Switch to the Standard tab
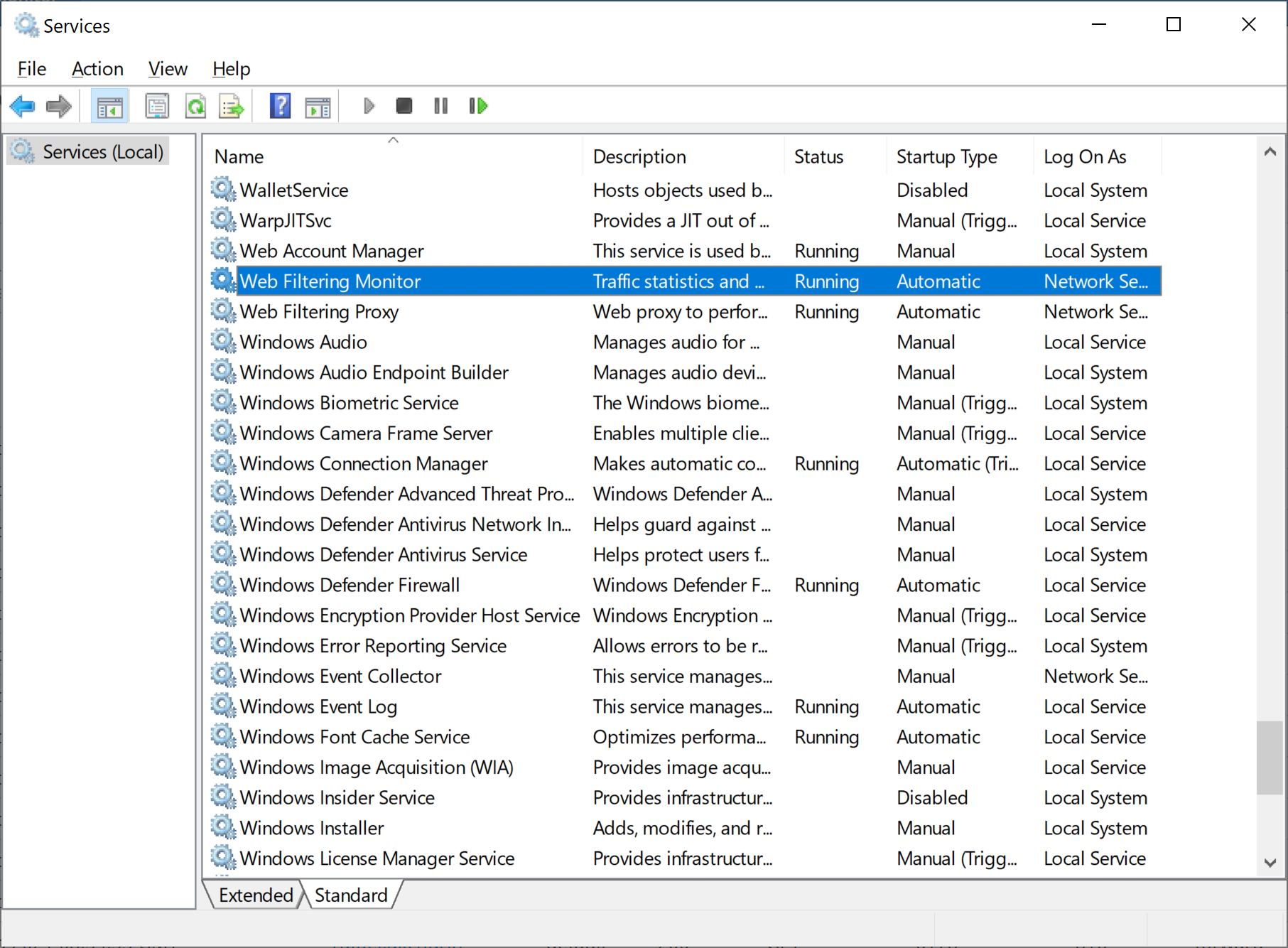This screenshot has height=948, width=1288. coord(351,895)
